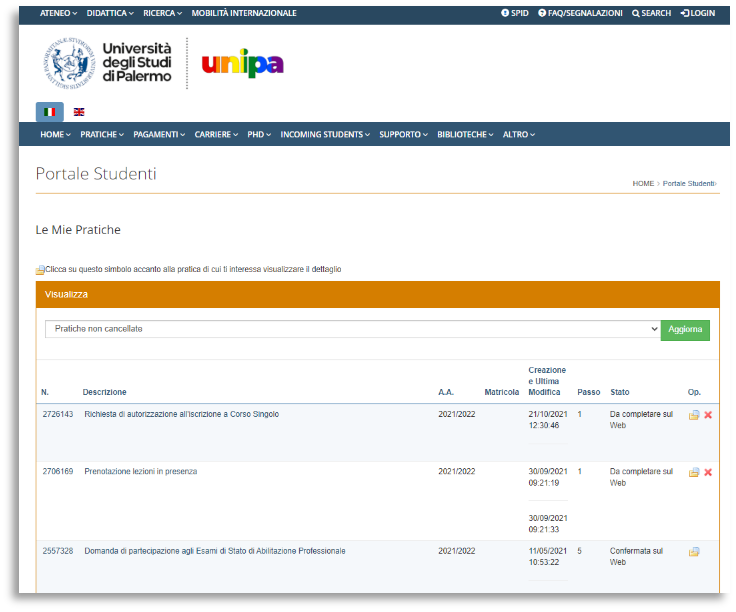Image resolution: width=736 pixels, height=612 pixels.
Task: Open Incoming Students menu
Action: pos(325,135)
